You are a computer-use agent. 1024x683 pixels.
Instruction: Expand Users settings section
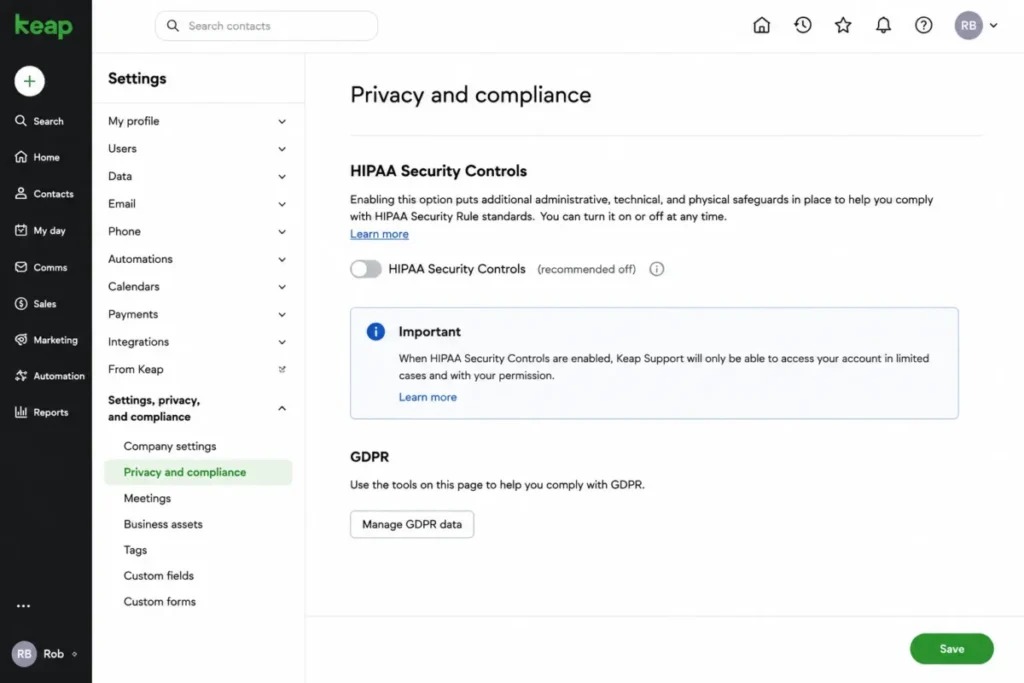198,148
